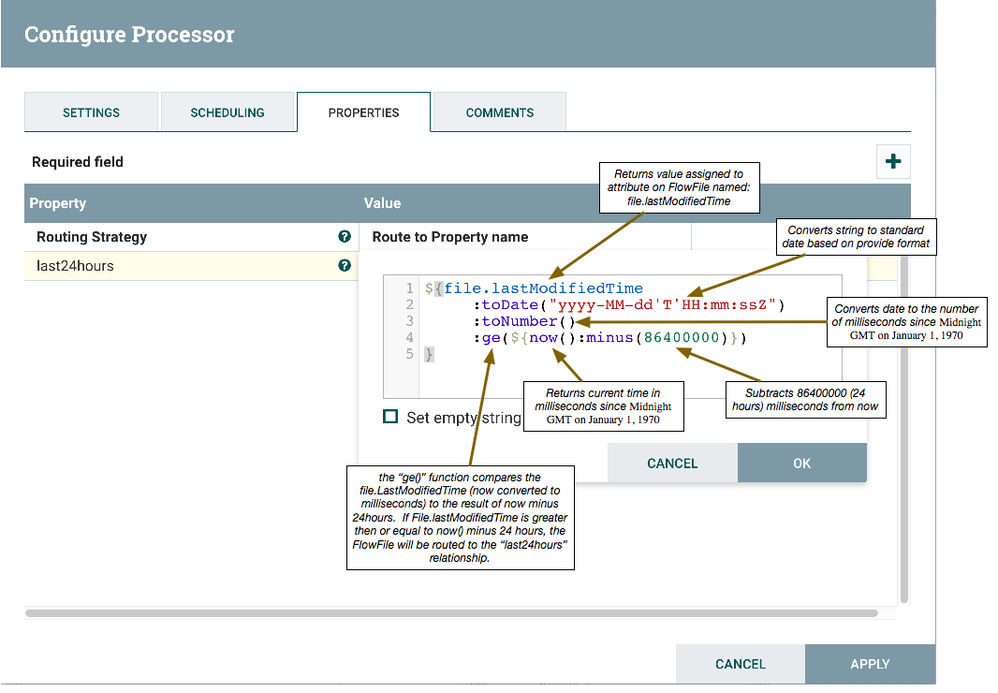
Task: Cancel the expression editor popup
Action: pos(672,463)
